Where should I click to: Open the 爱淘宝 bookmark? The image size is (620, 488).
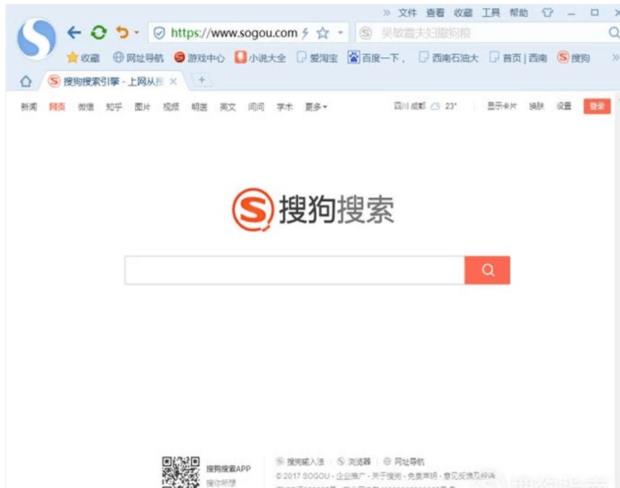(317, 58)
